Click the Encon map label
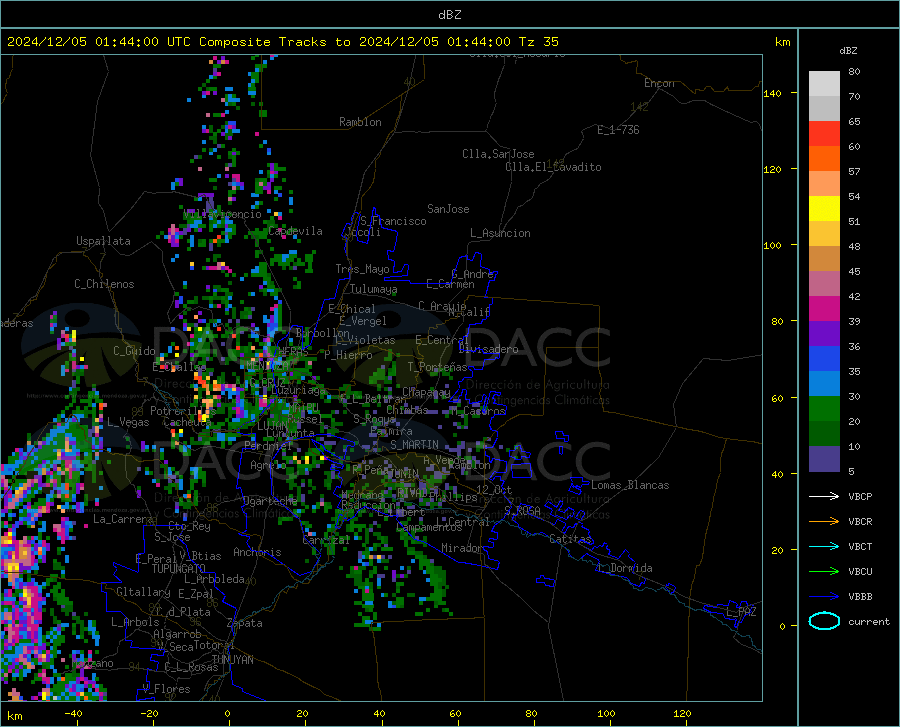Screen dimensions: 900x727 [659, 83]
